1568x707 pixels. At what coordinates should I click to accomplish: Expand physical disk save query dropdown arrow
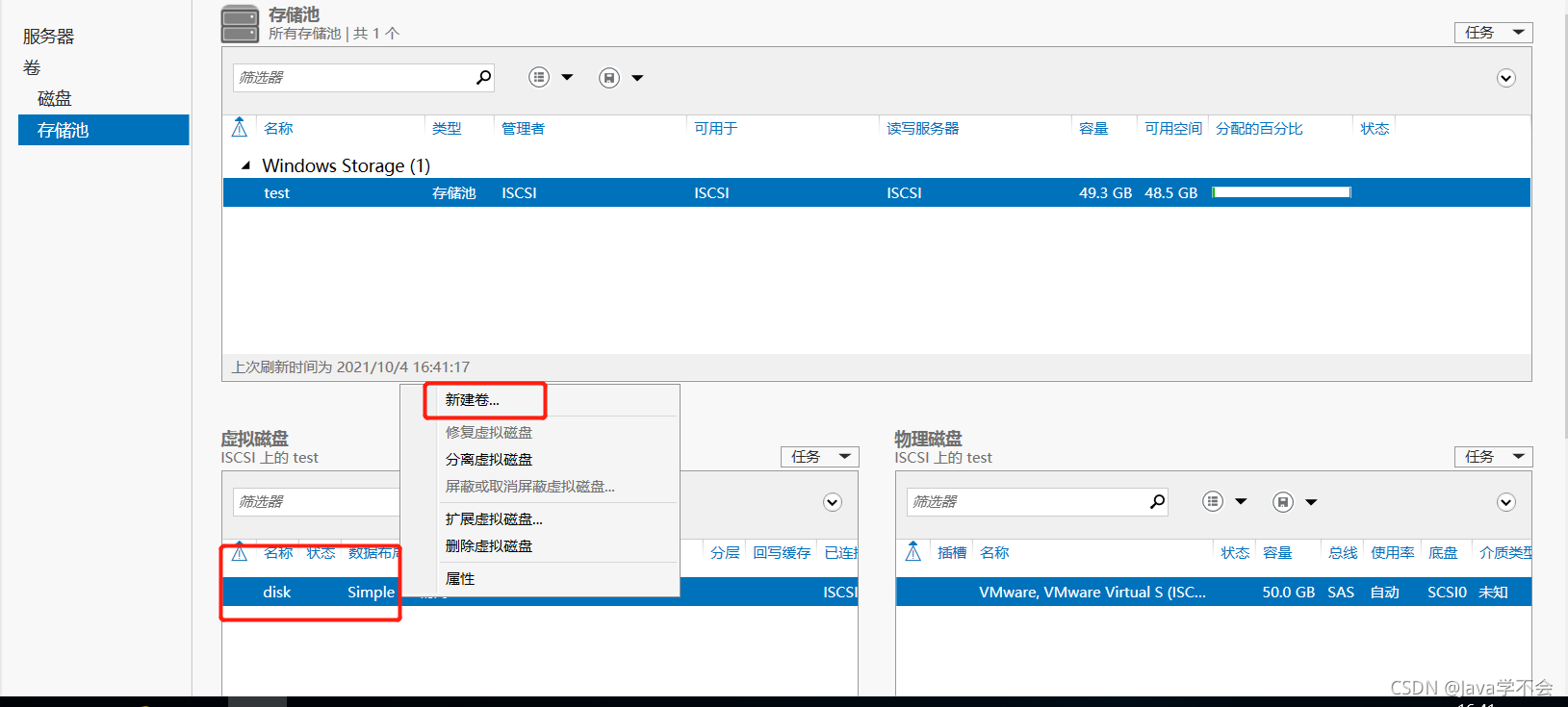click(1311, 502)
